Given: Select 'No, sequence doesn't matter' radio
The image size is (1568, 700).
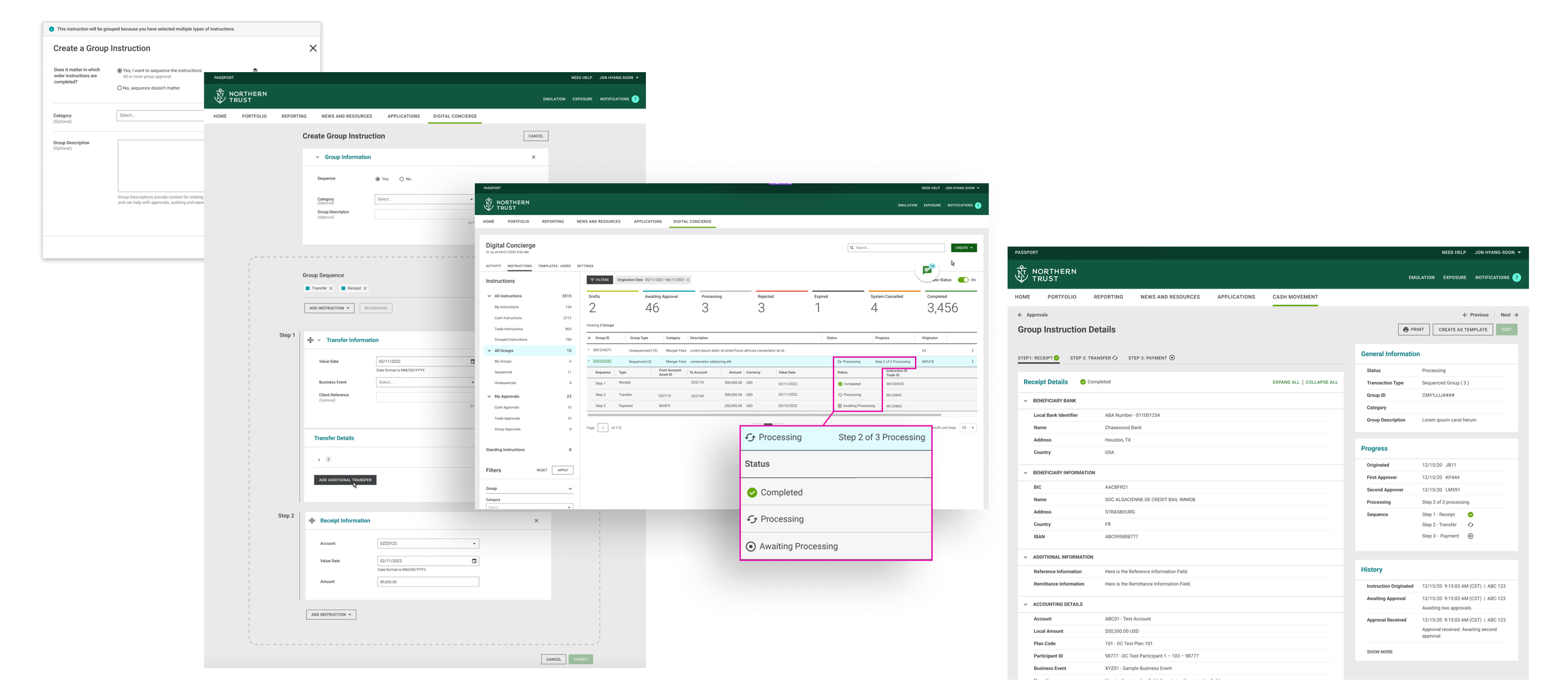Looking at the screenshot, I should (x=120, y=88).
